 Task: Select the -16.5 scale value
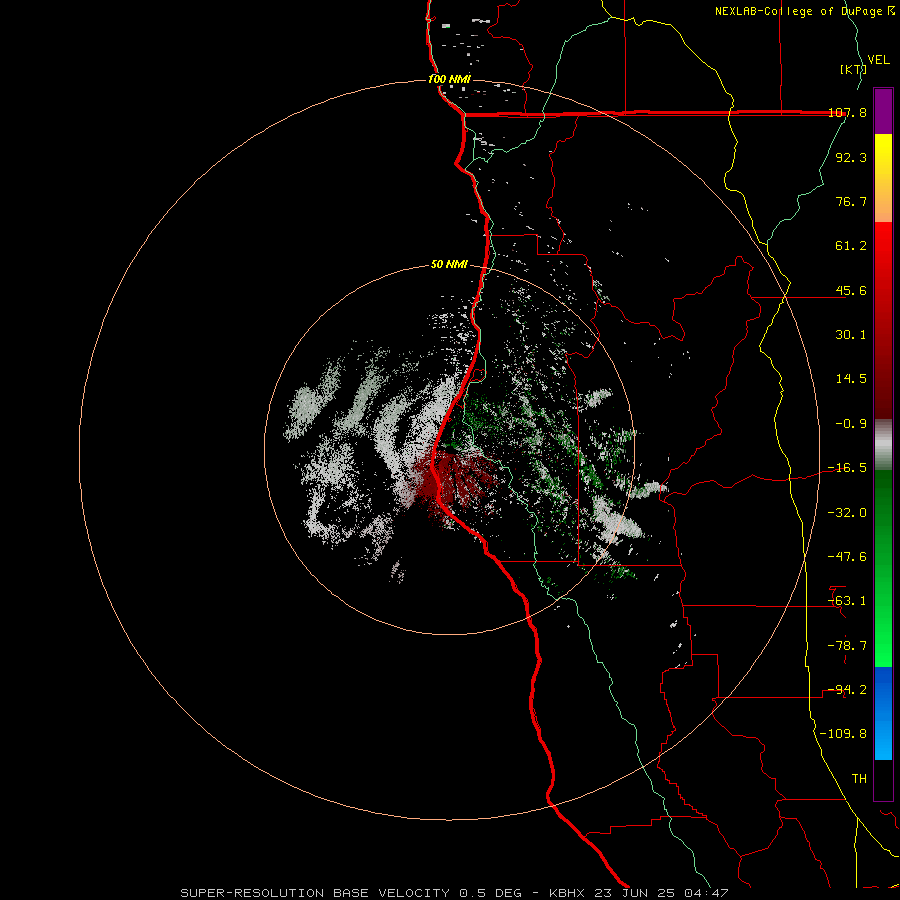pyautogui.click(x=847, y=468)
